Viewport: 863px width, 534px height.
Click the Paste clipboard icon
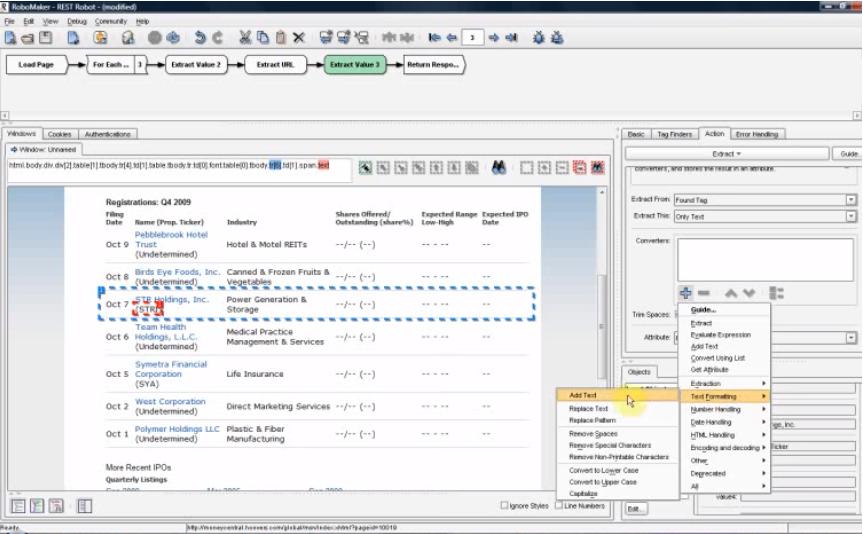click(281, 37)
